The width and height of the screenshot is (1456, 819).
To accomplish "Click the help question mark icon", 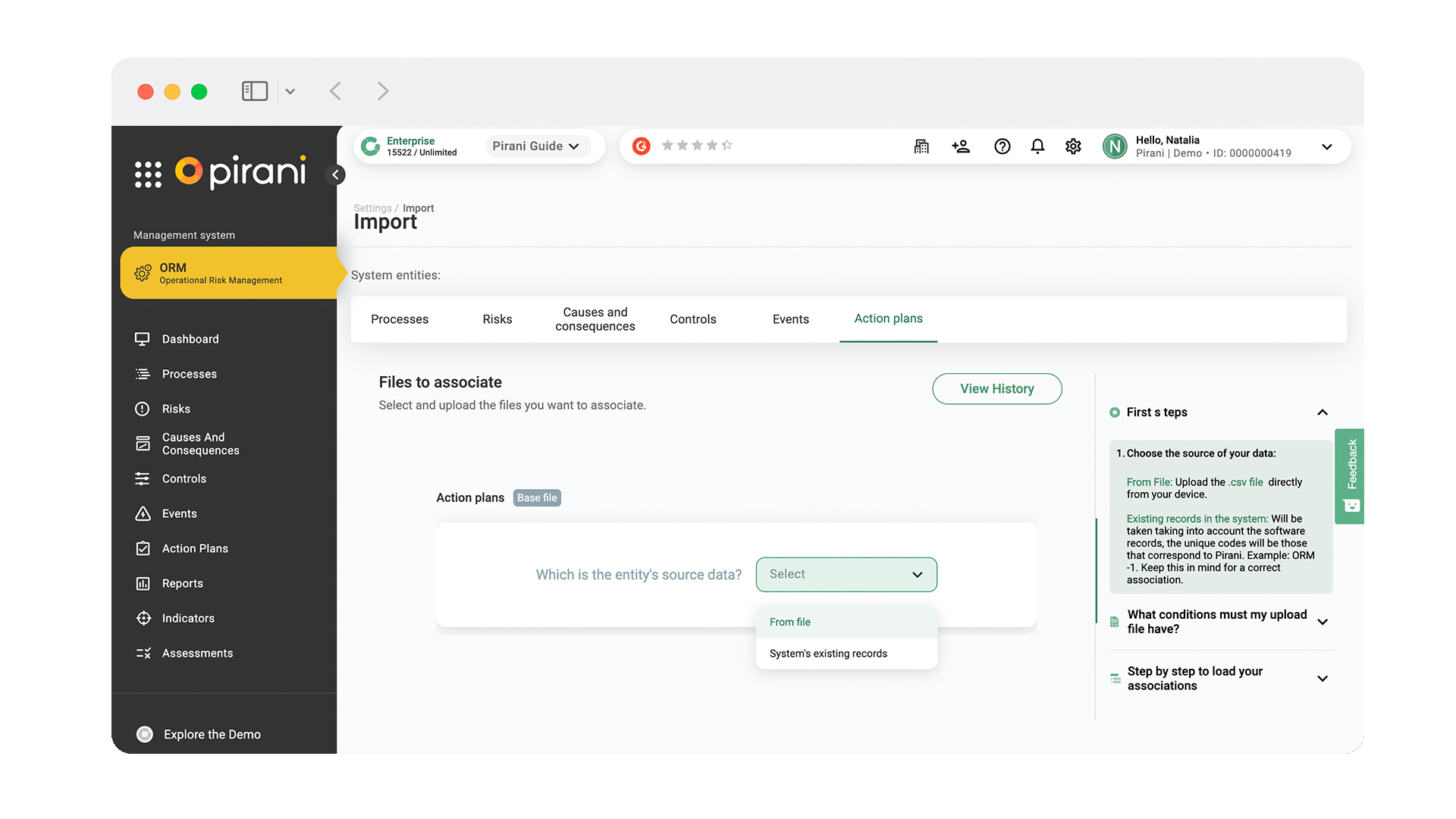I will coord(1003,146).
